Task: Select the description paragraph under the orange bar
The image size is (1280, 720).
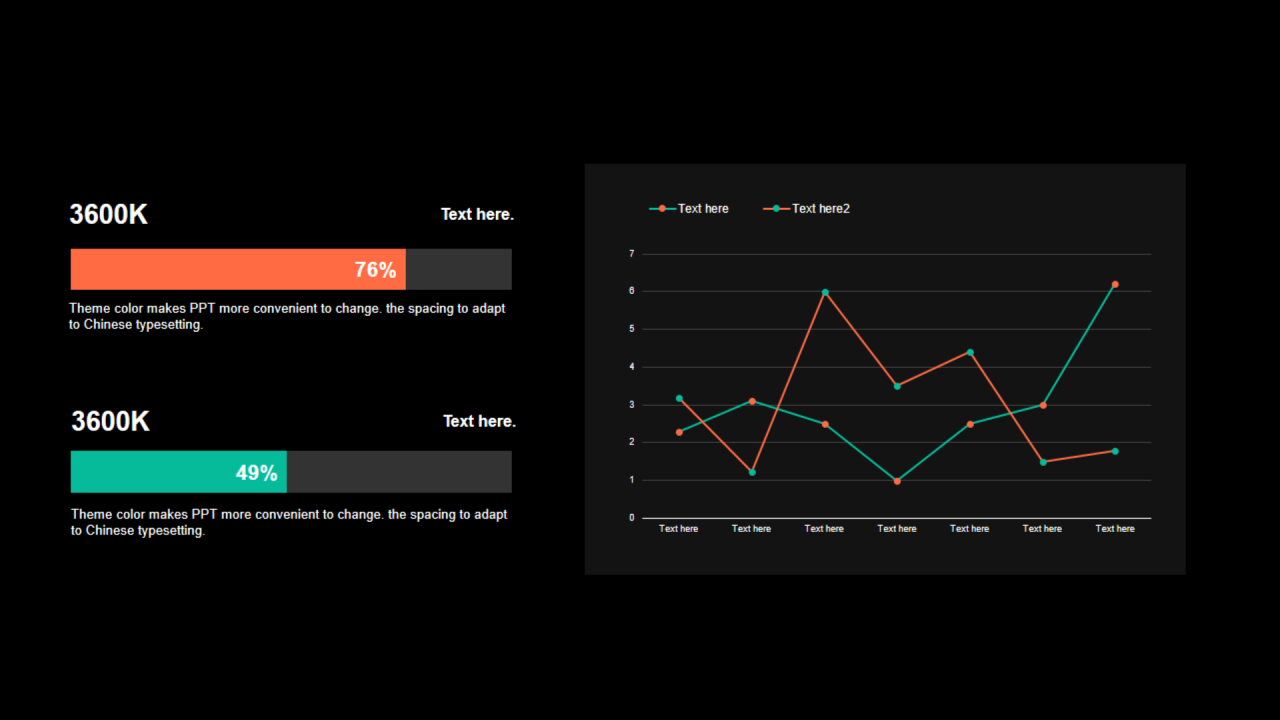Action: [x=287, y=316]
